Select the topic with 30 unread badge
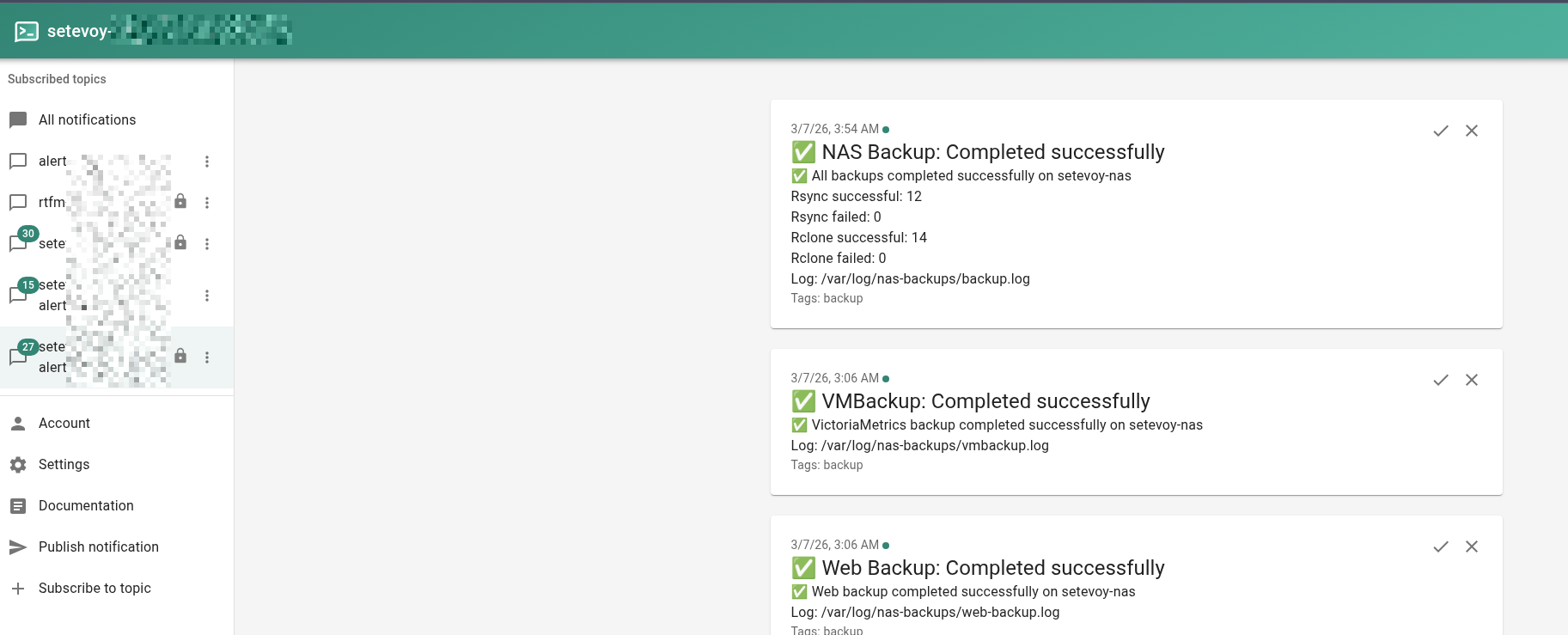This screenshot has height=635, width=1568. click(50, 244)
